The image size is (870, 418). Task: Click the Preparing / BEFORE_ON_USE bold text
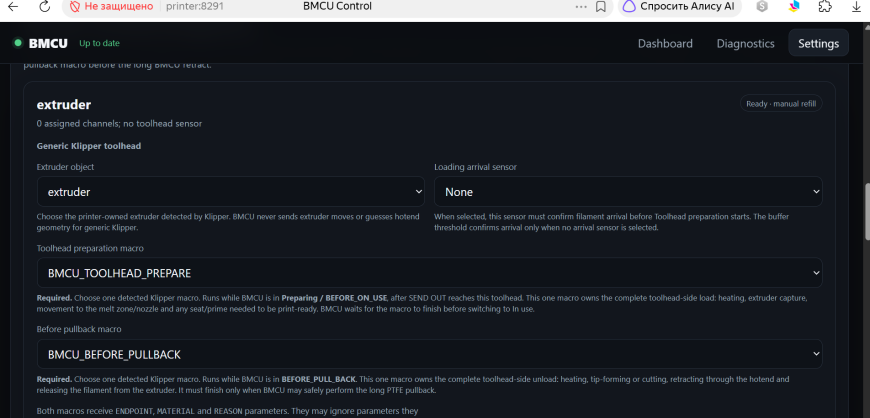pyautogui.click(x=335, y=298)
